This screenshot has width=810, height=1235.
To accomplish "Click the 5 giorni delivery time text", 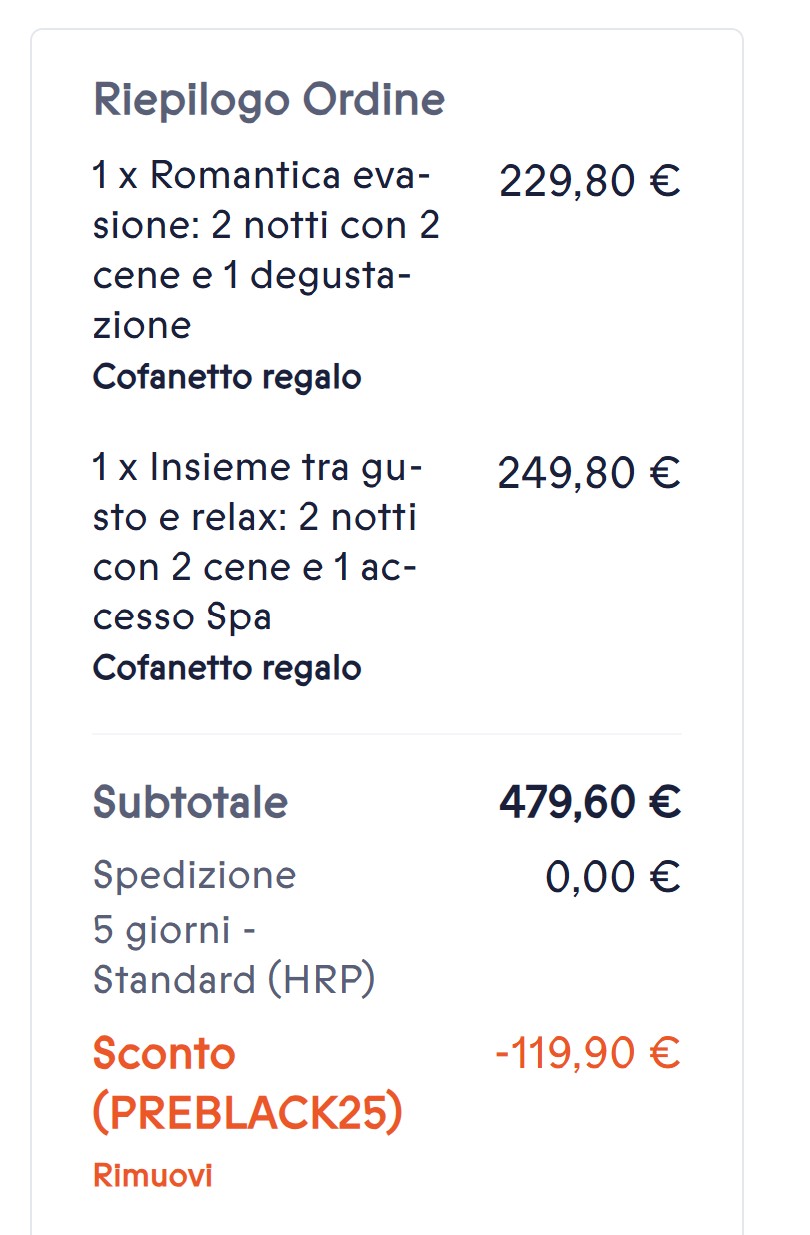I will coord(175,929).
